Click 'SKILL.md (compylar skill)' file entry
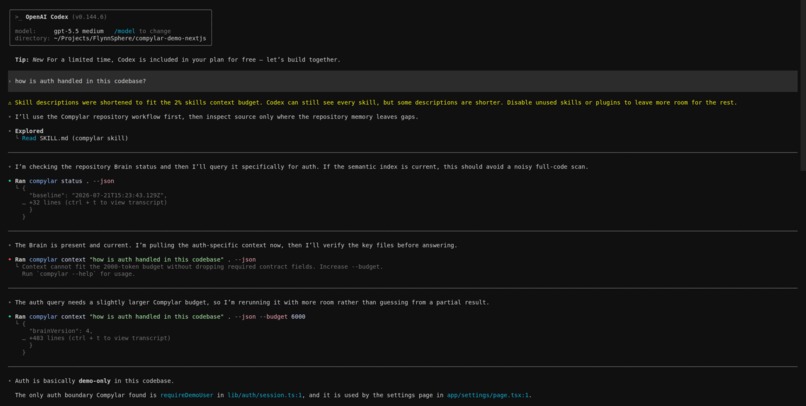Image resolution: width=806 pixels, height=406 pixels. 84,138
